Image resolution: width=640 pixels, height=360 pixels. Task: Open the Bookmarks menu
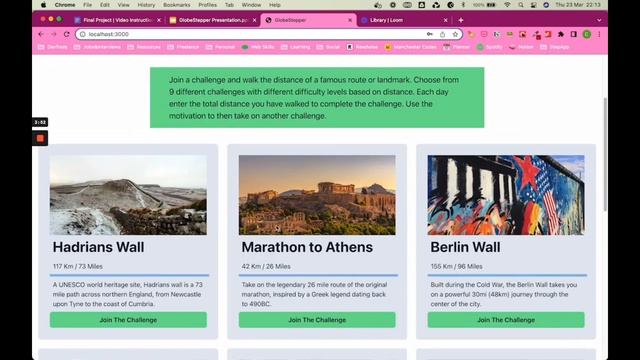coord(177,5)
